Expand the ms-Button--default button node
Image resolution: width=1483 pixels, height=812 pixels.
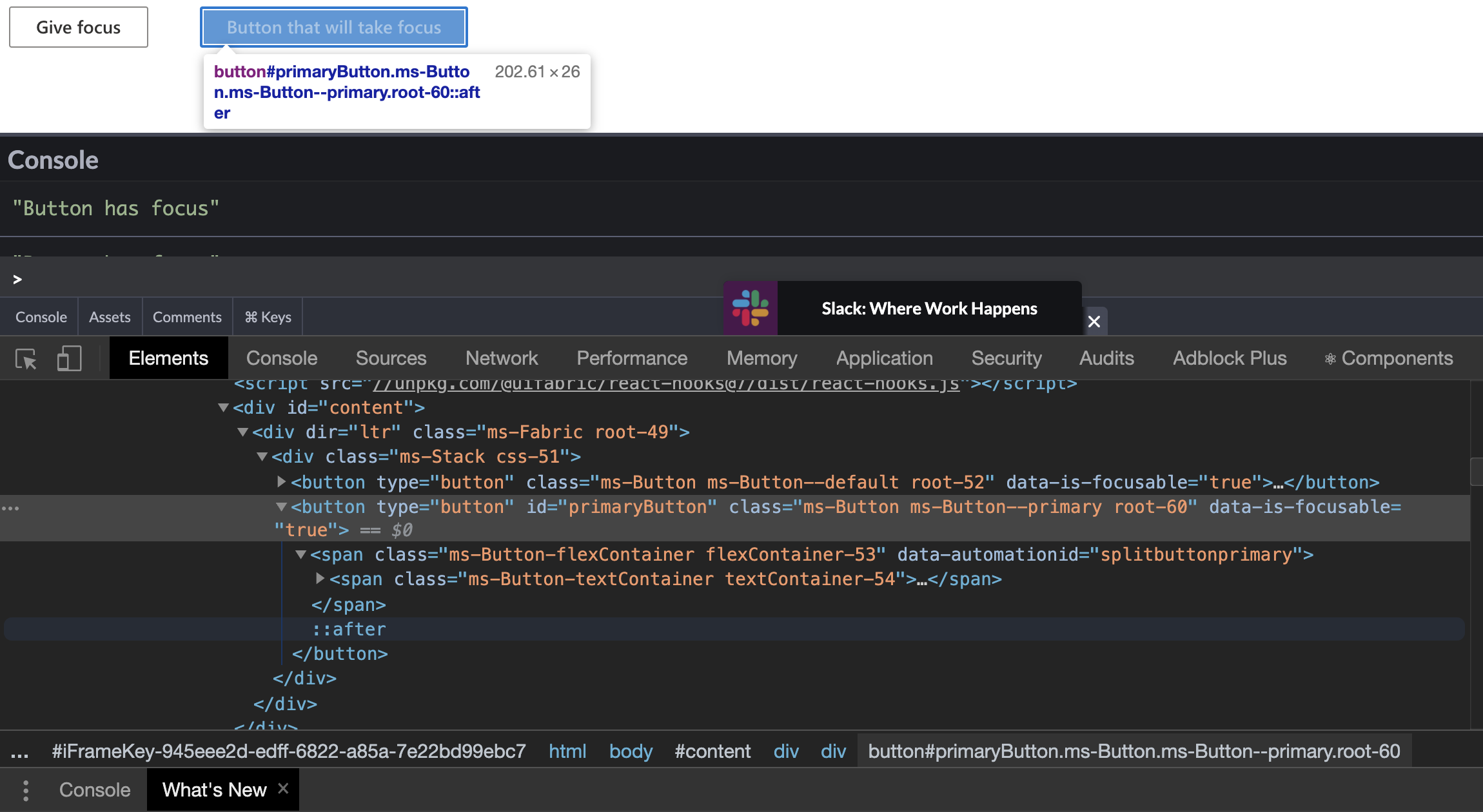tap(282, 481)
